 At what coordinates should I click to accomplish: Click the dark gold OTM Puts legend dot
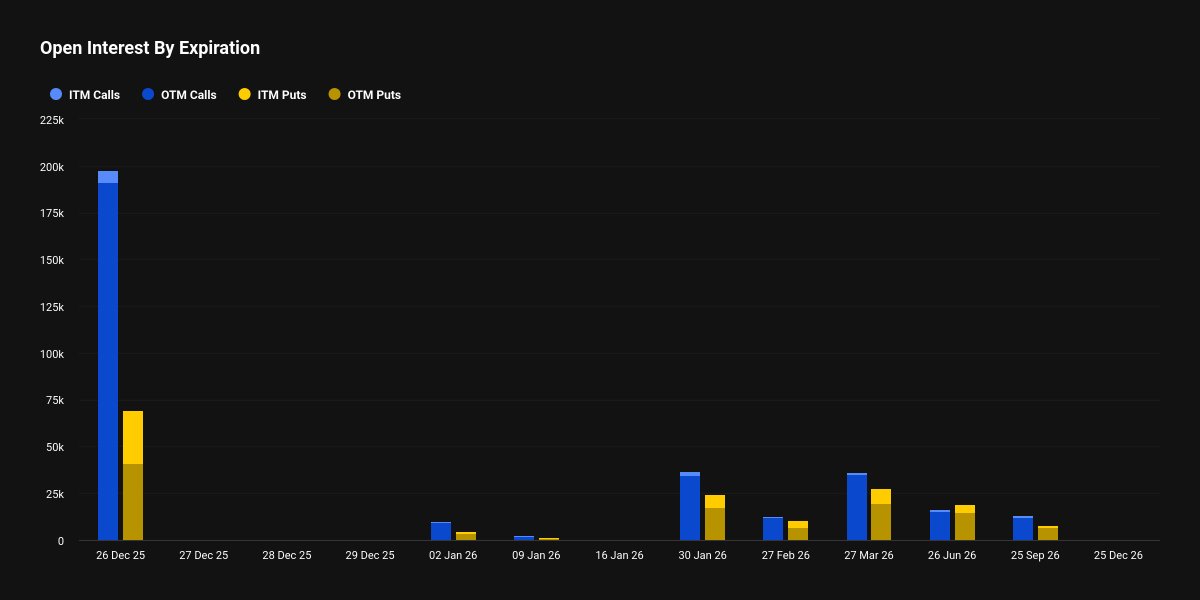[x=334, y=95]
